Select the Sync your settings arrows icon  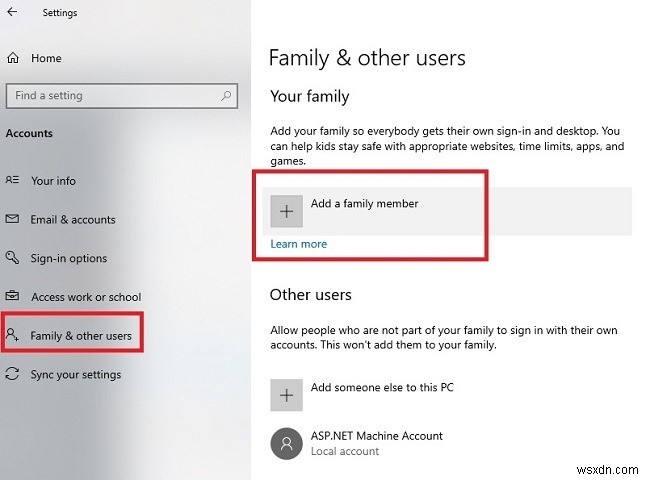pos(12,373)
